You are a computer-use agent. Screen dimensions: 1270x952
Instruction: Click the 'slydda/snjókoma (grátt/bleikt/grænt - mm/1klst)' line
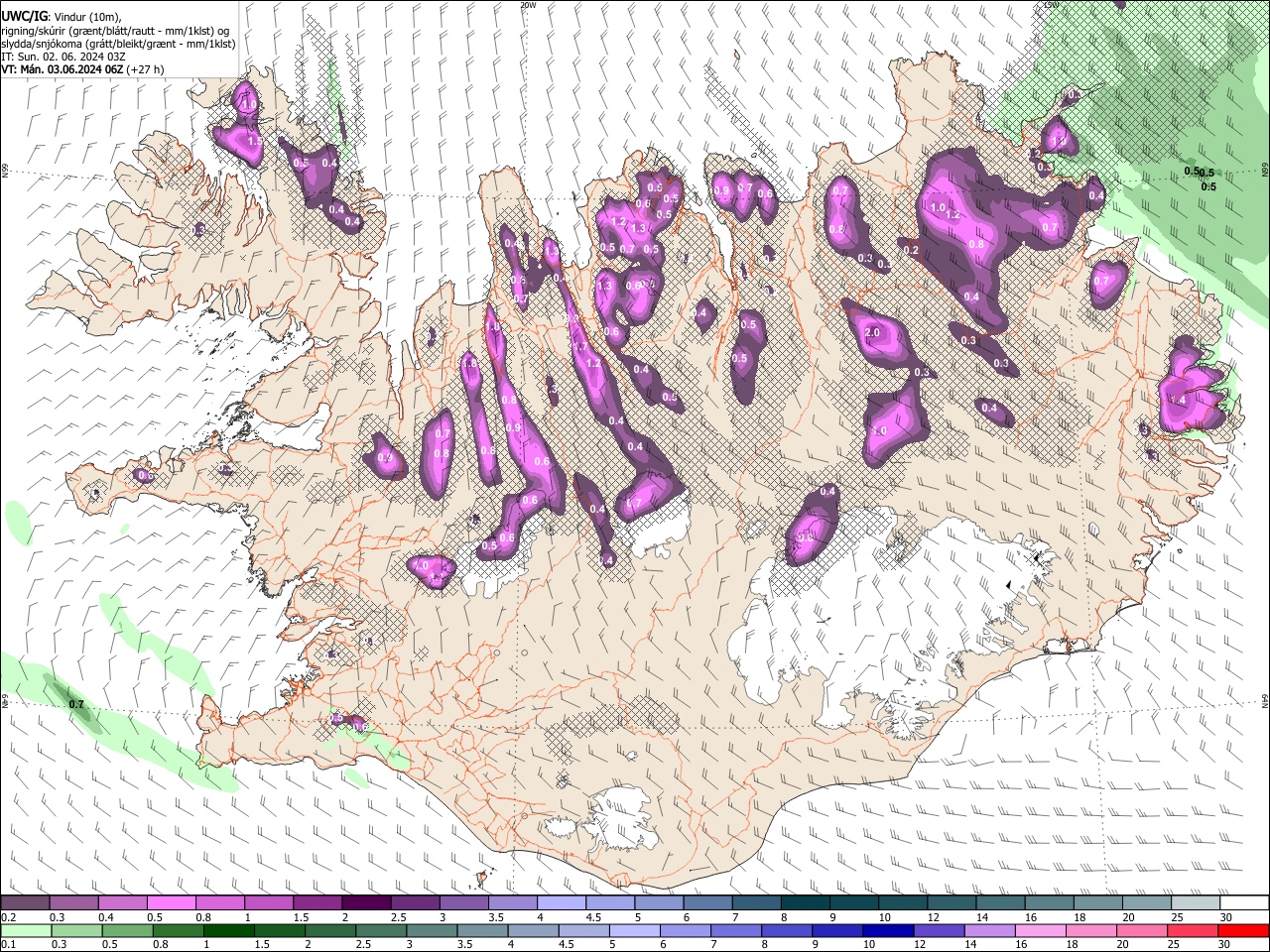tap(118, 44)
